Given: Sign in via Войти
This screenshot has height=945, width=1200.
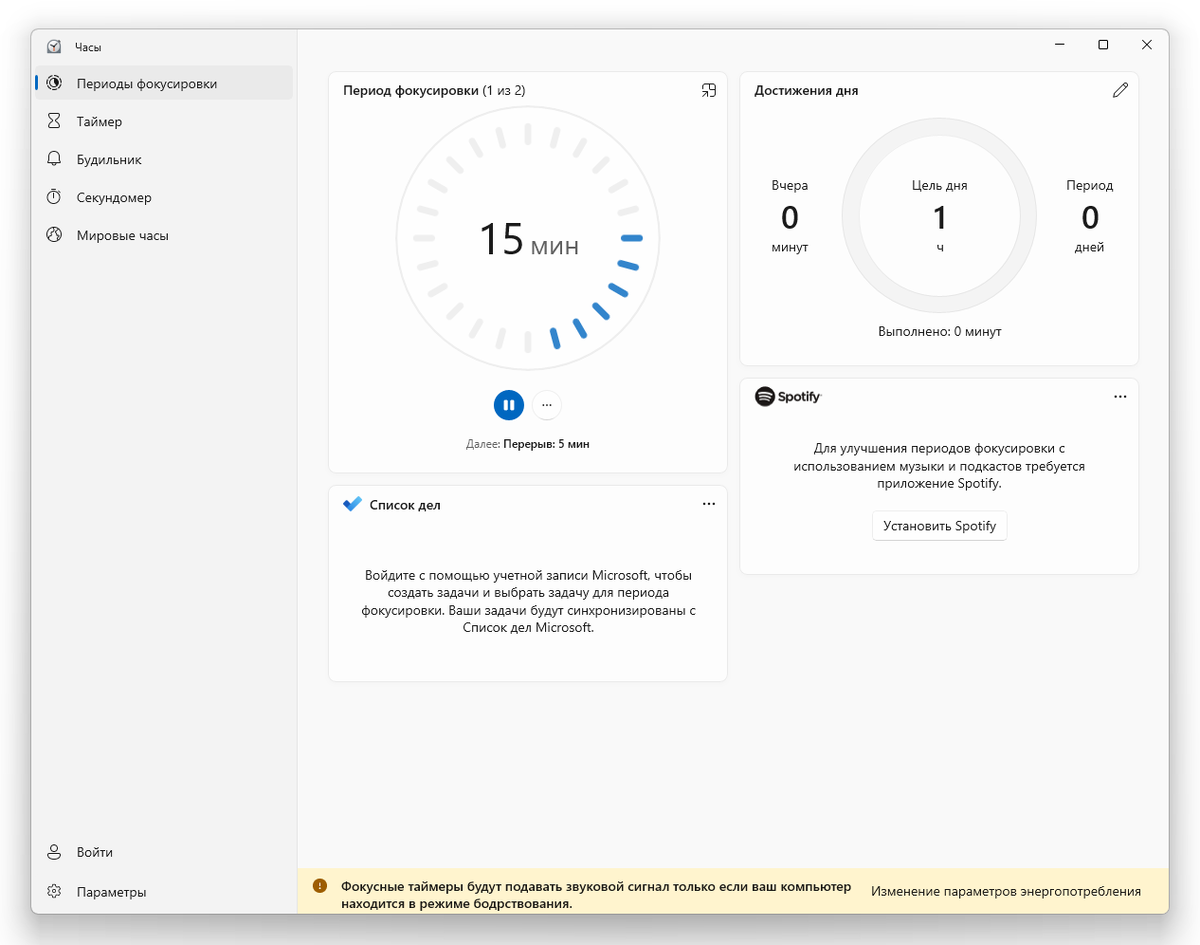Looking at the screenshot, I should click(x=164, y=852).
